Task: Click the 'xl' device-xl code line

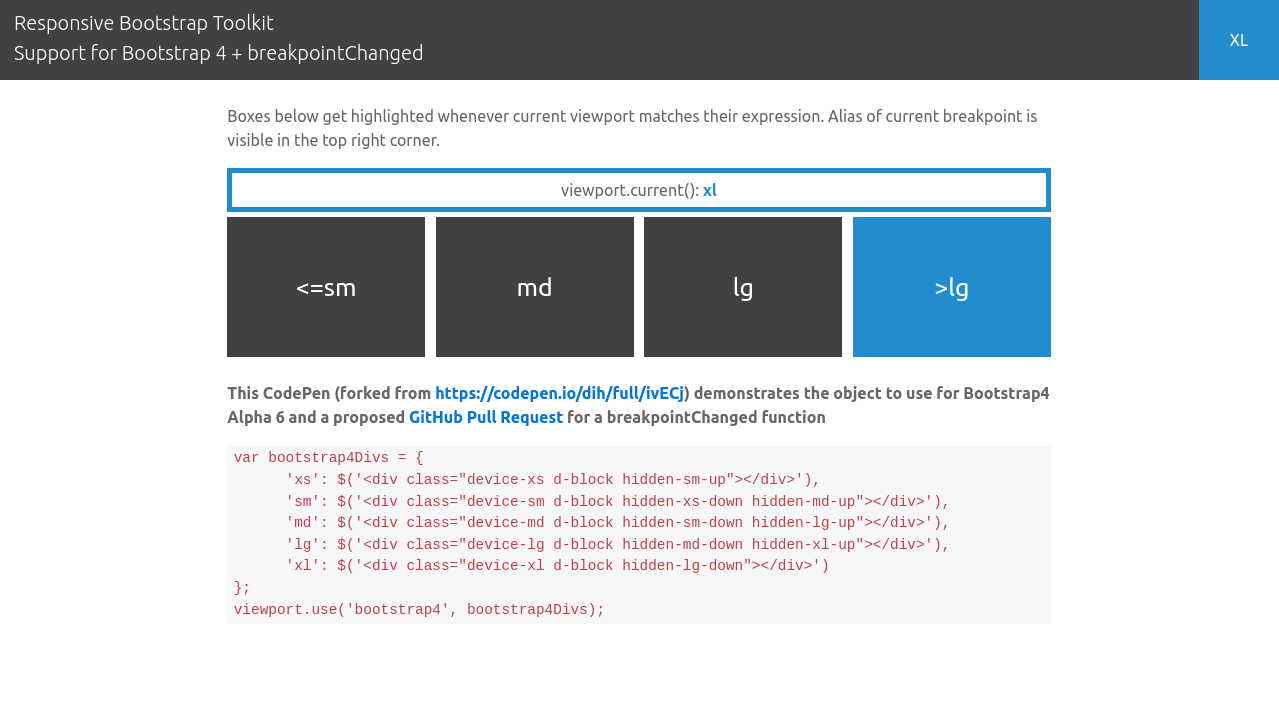Action: click(x=557, y=566)
